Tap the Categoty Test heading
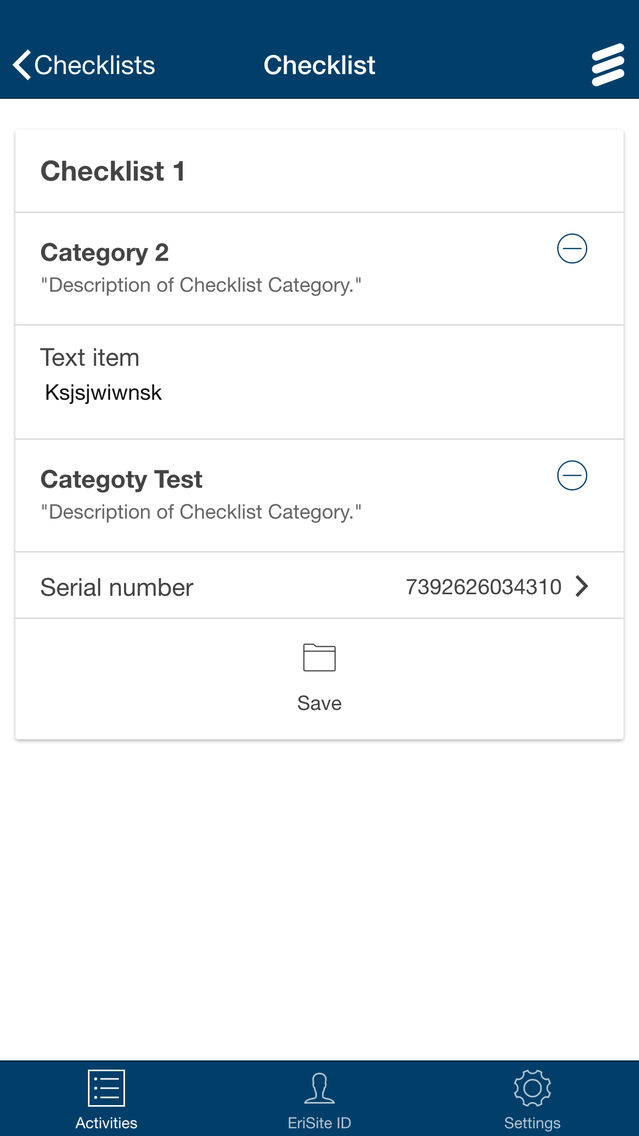This screenshot has height=1136, width=639. 121,480
